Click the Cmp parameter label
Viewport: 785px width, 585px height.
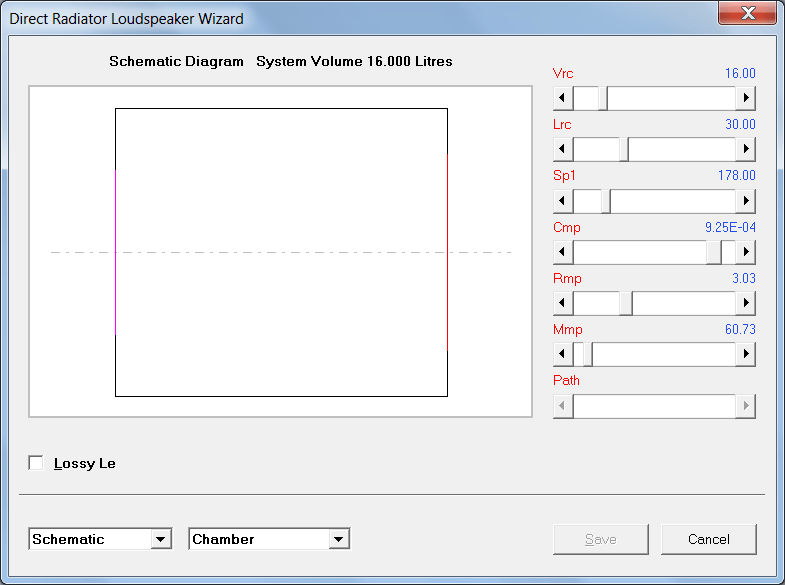(567, 227)
